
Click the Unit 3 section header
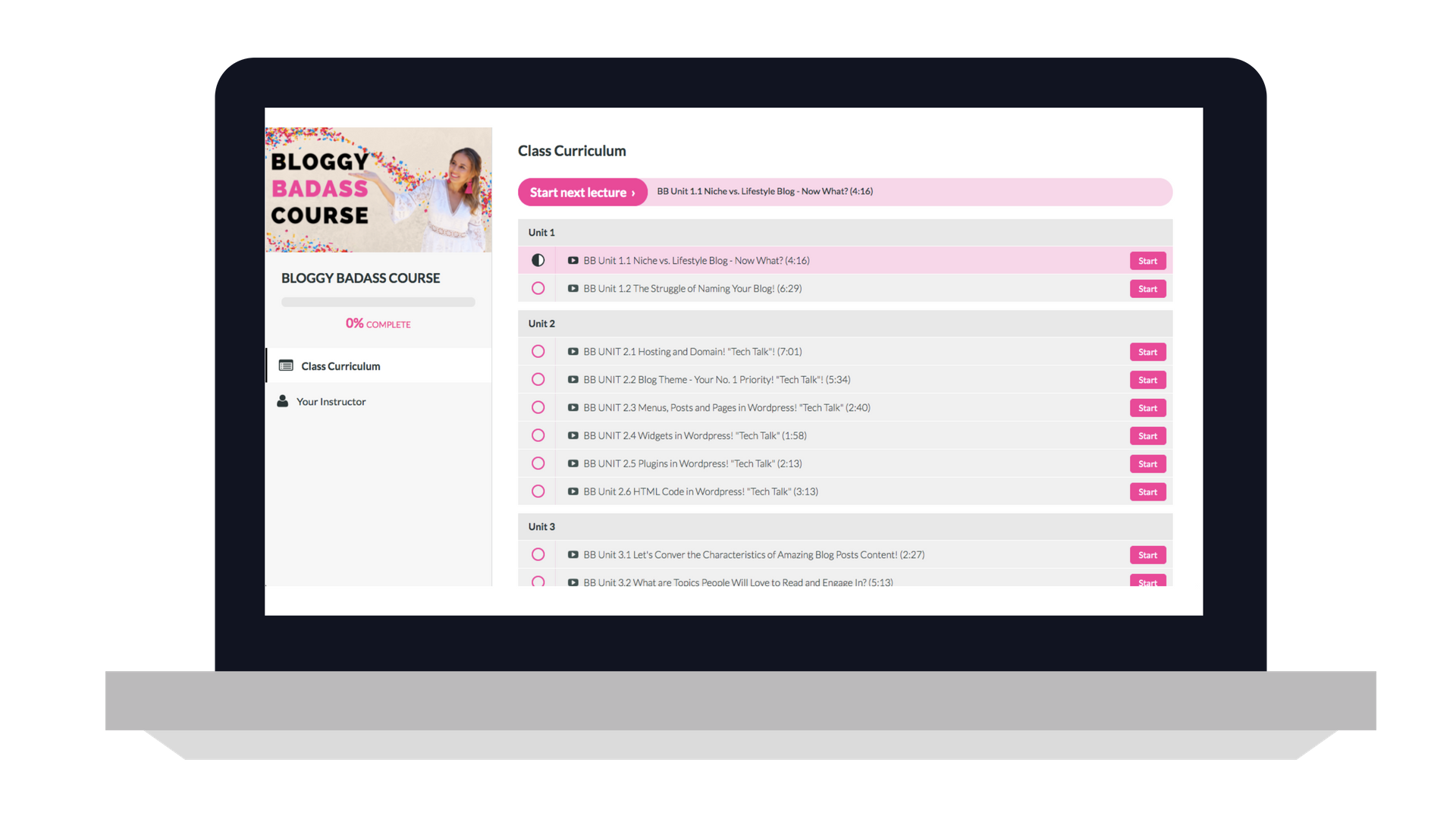pos(845,526)
